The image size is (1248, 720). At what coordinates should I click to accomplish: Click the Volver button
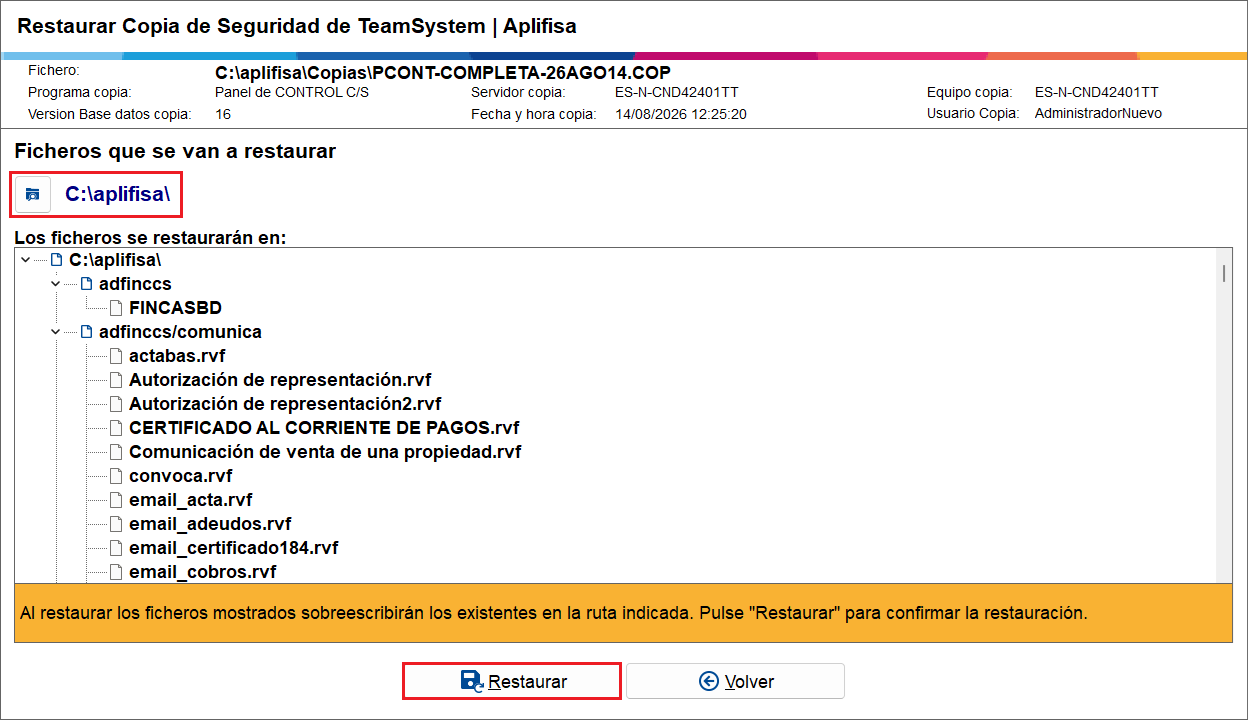click(x=736, y=681)
